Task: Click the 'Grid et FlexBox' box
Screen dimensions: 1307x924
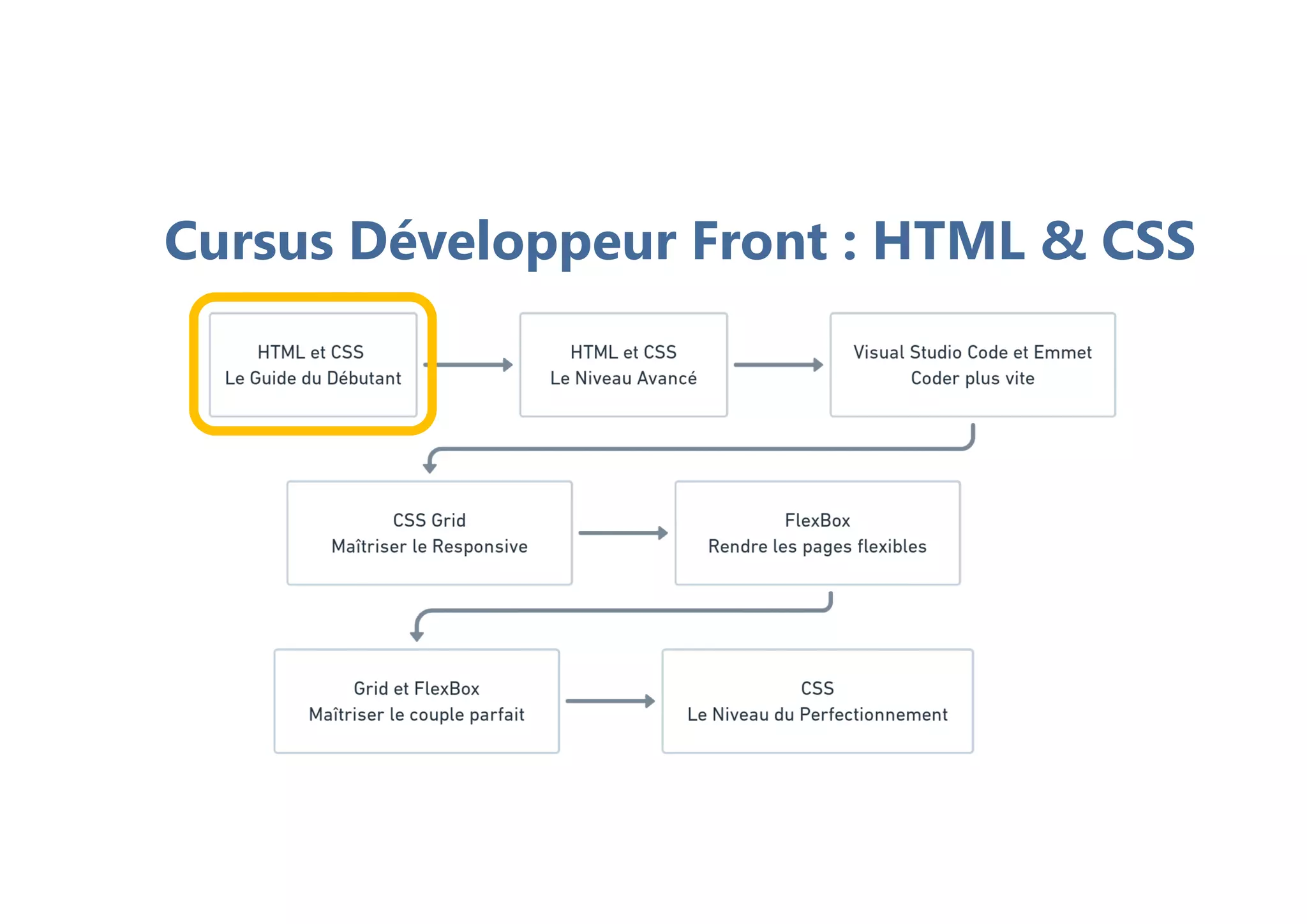Action: coord(416,701)
